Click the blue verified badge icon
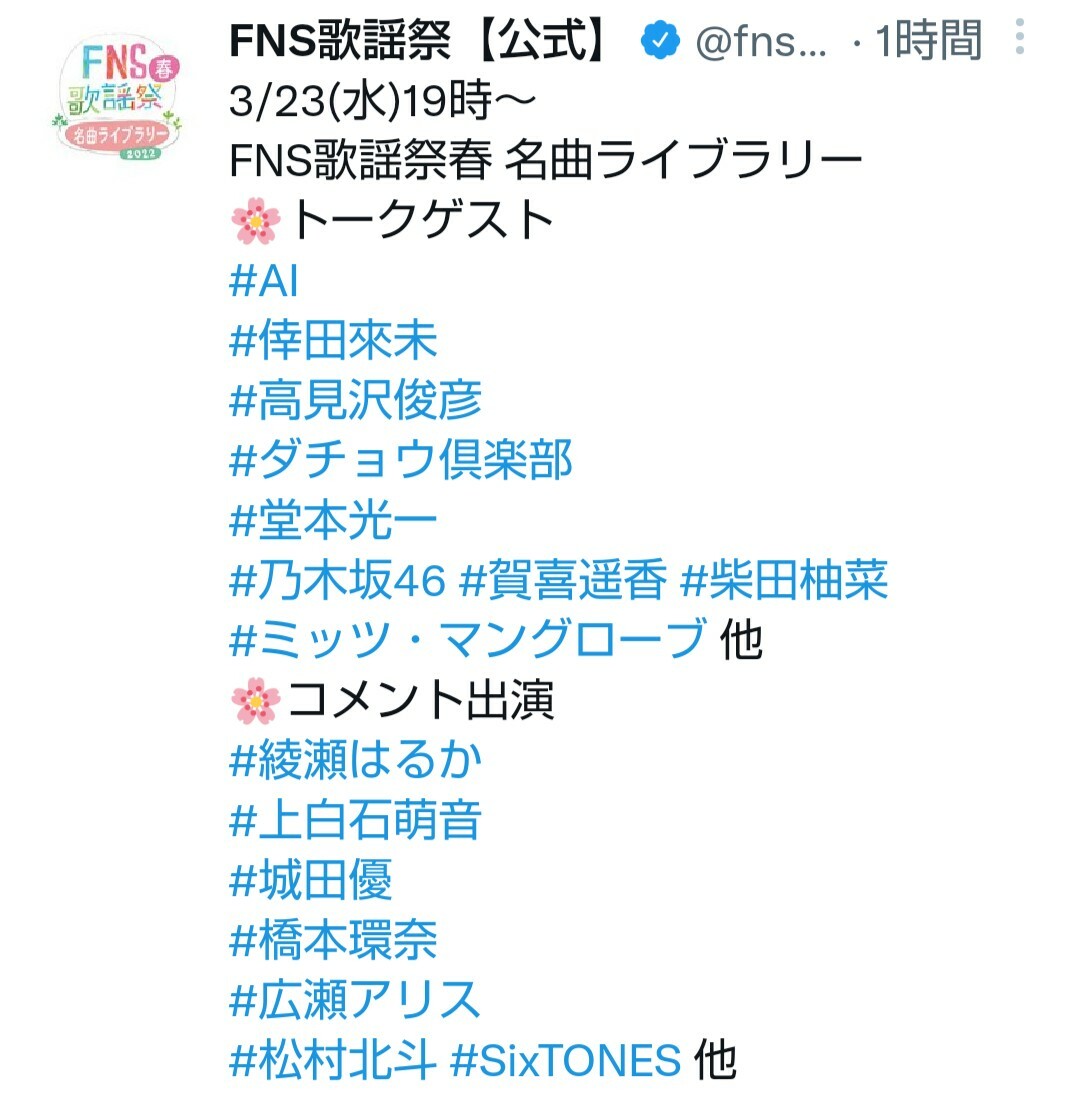The width and height of the screenshot is (1080, 1111). click(x=660, y=40)
